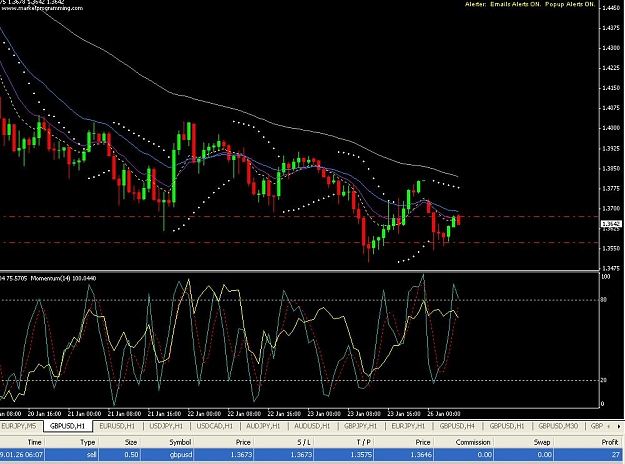Click the gbpusd symbol cell

pos(167,454)
